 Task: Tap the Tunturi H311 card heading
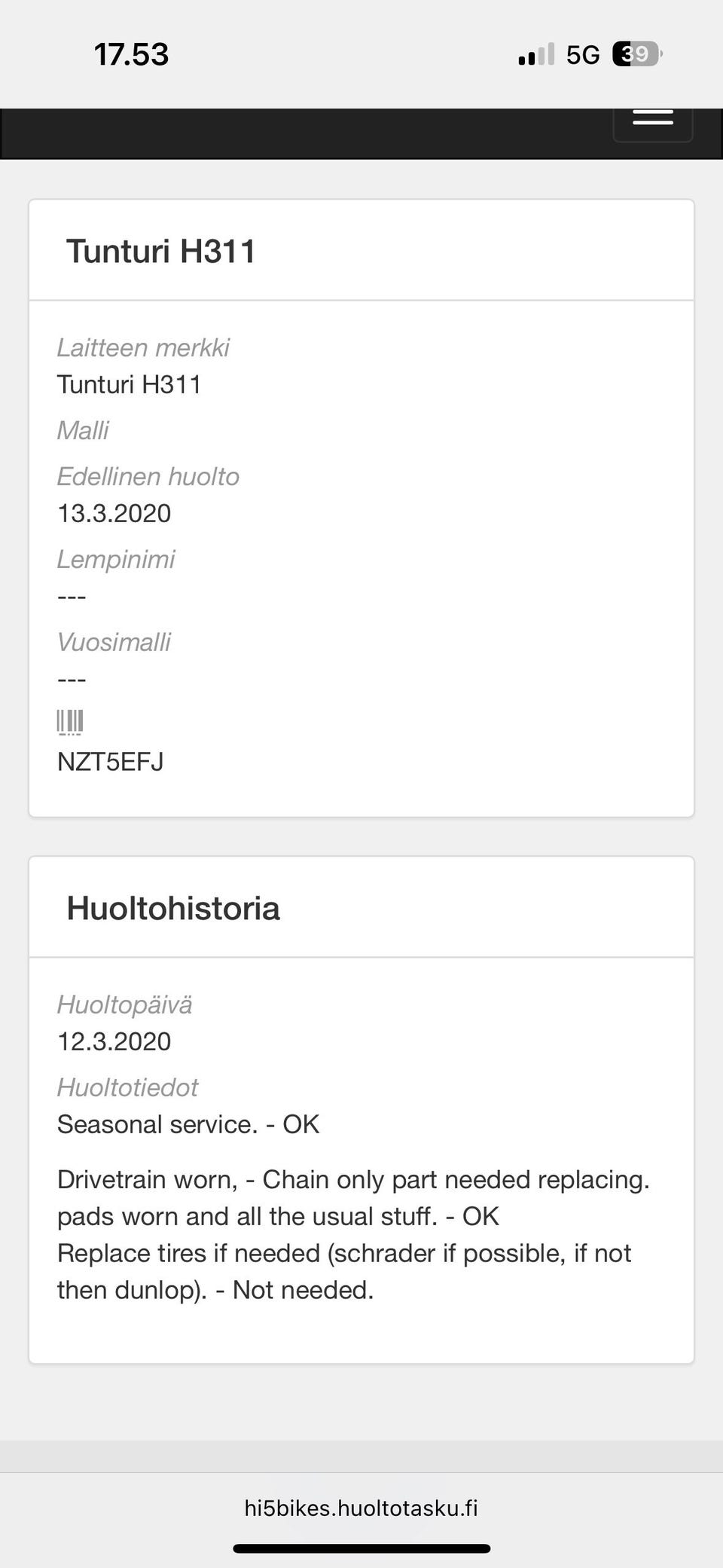tap(161, 251)
